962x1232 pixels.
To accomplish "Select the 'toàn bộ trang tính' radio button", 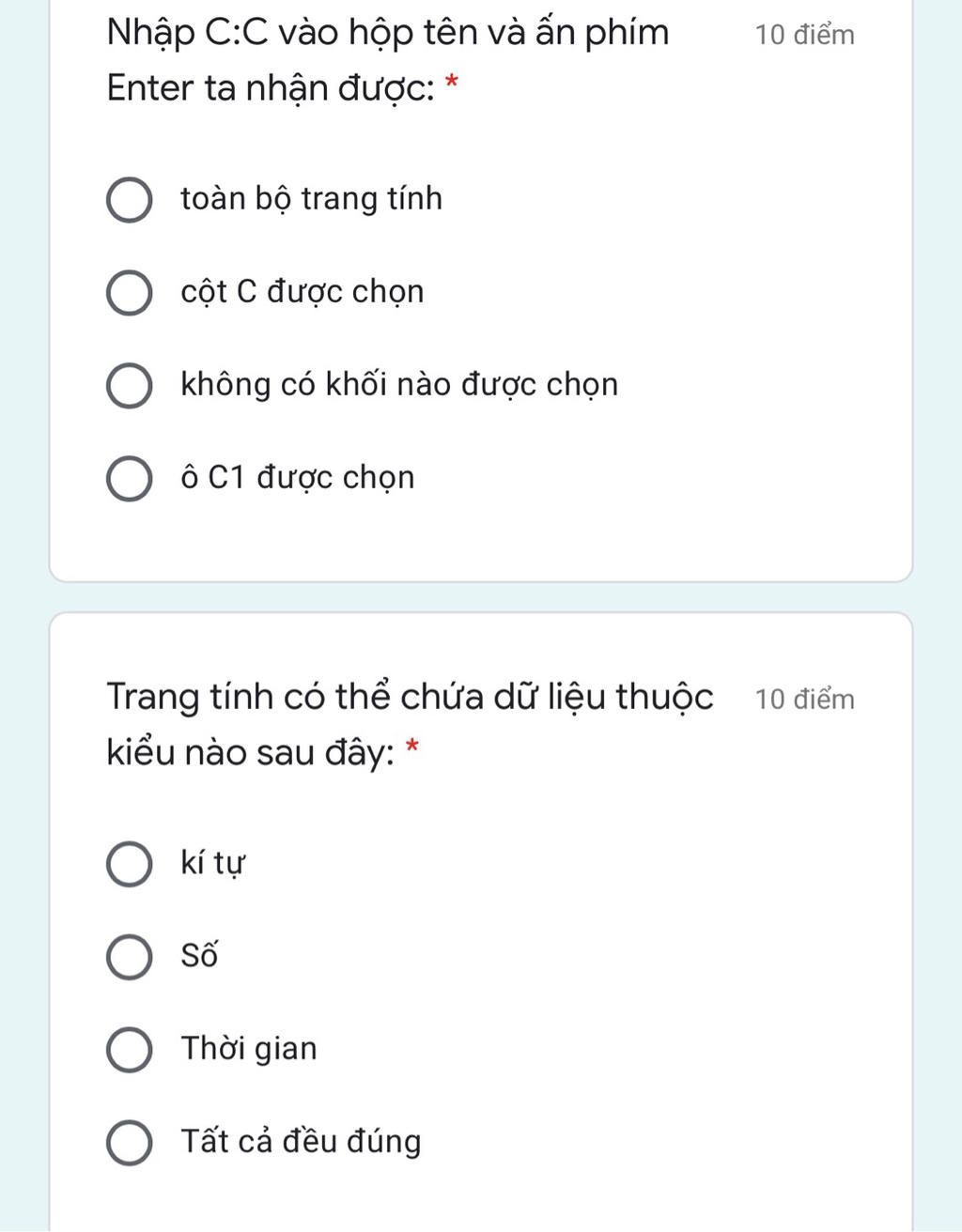I will pyautogui.click(x=129, y=200).
